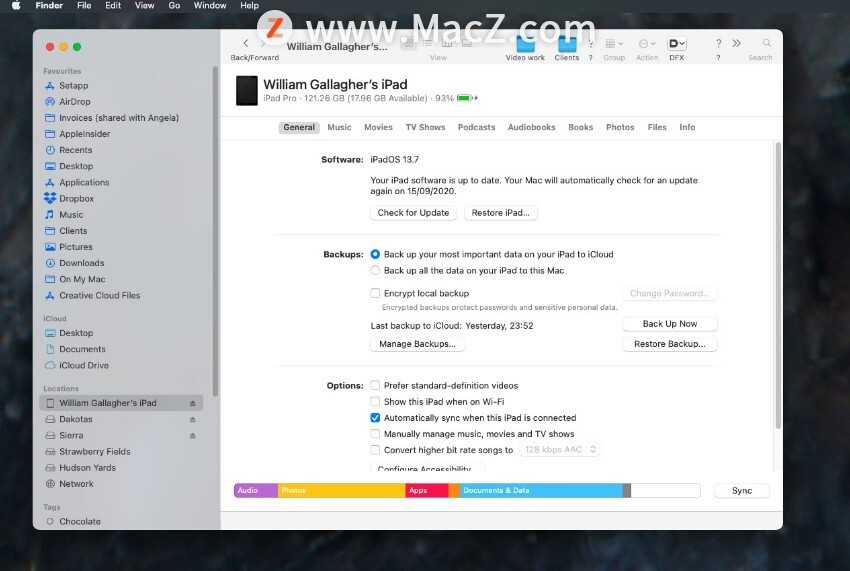Switch to the Info tab

tap(687, 127)
